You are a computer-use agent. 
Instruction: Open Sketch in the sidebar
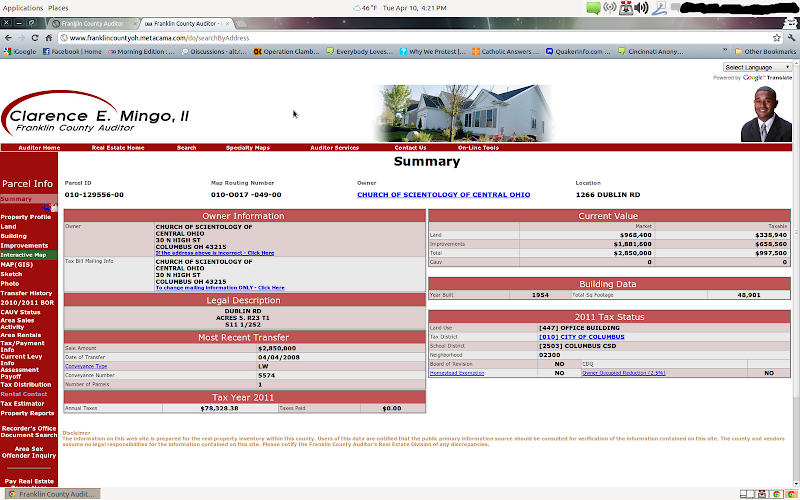(11, 274)
